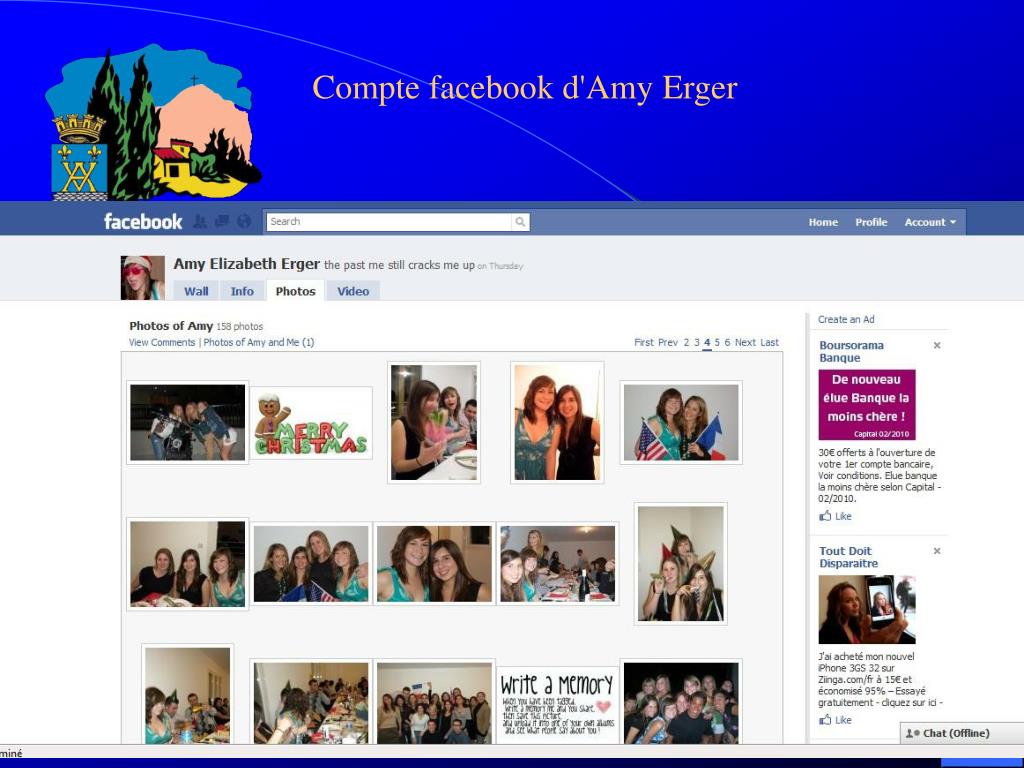Click the View Comments link
The image size is (1024, 768).
click(x=162, y=342)
